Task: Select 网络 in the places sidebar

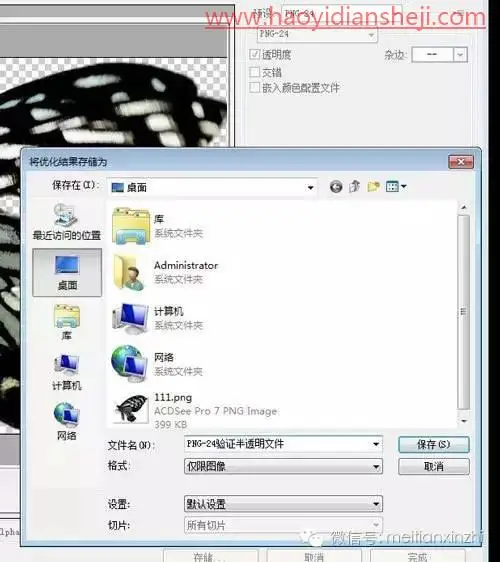Action: point(67,421)
